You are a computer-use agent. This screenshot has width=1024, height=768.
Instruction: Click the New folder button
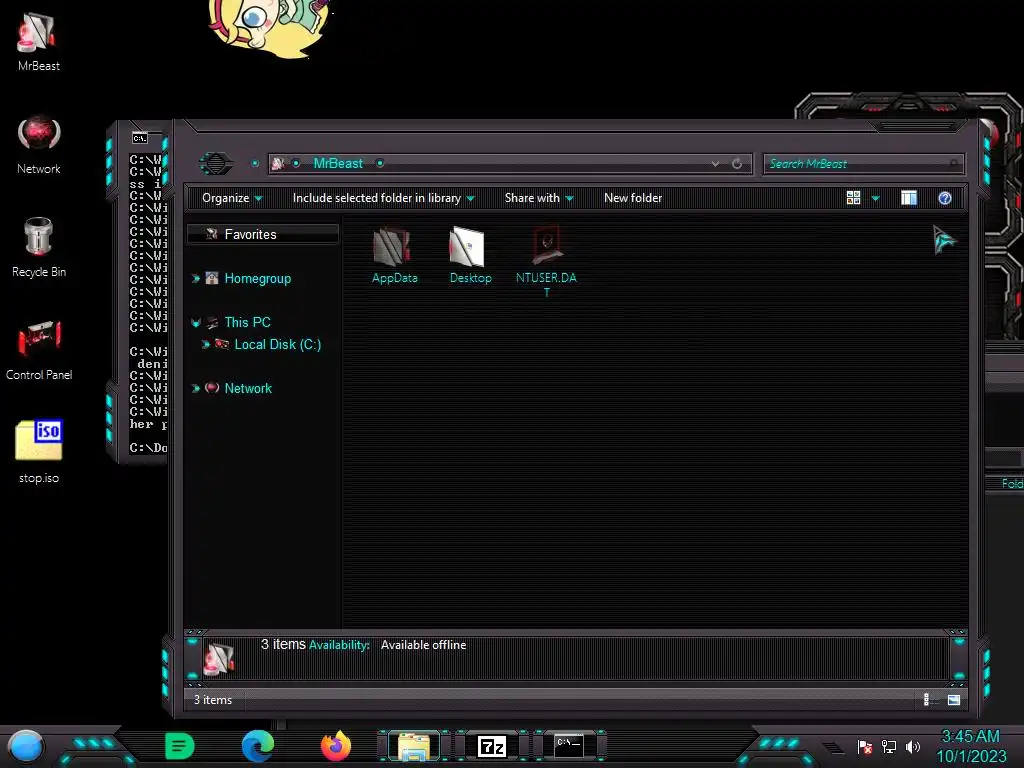point(633,198)
